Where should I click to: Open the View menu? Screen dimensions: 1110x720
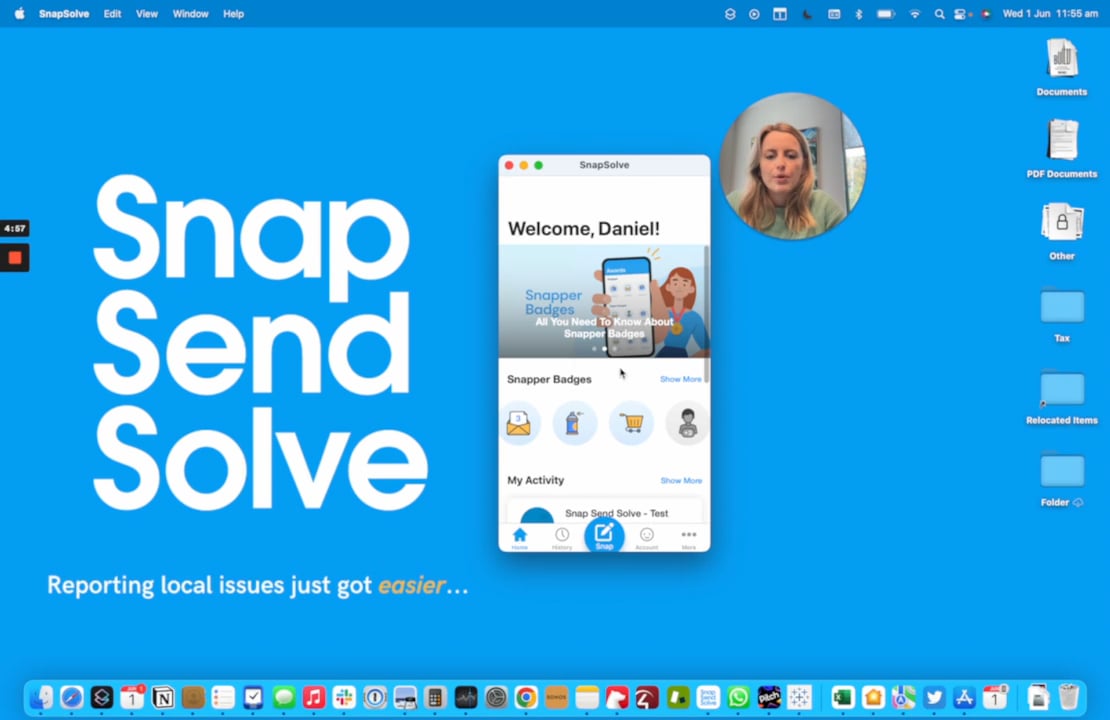pos(147,13)
